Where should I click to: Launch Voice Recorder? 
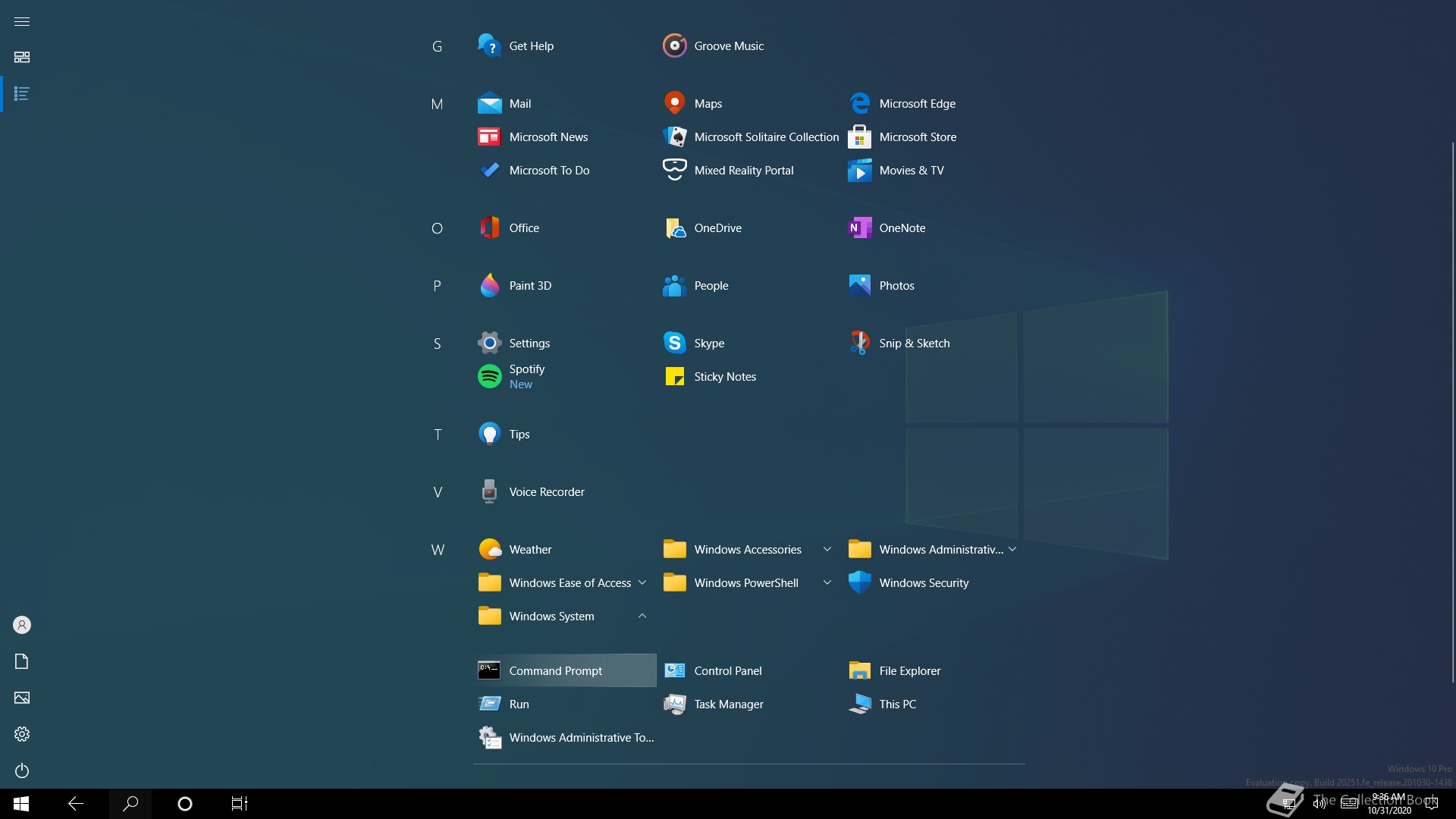pyautogui.click(x=564, y=491)
